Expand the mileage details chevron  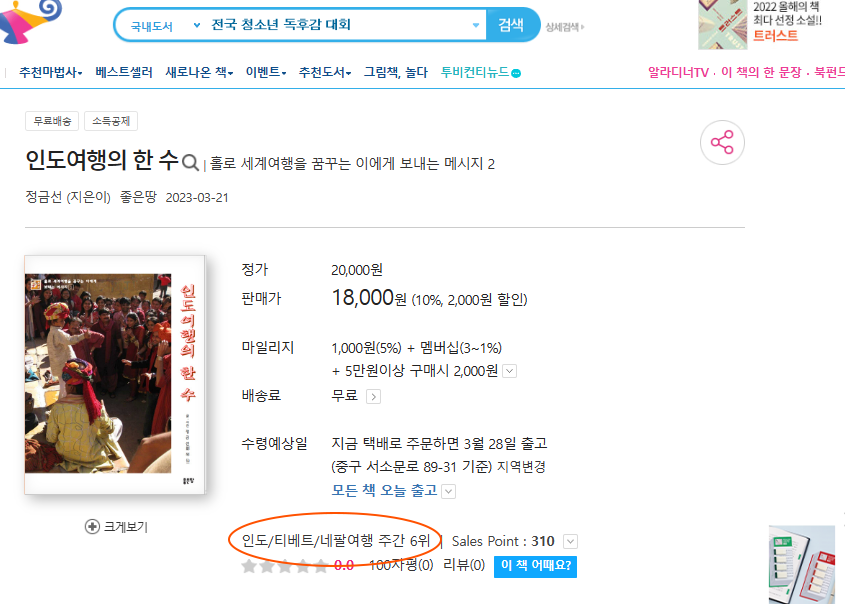(509, 371)
